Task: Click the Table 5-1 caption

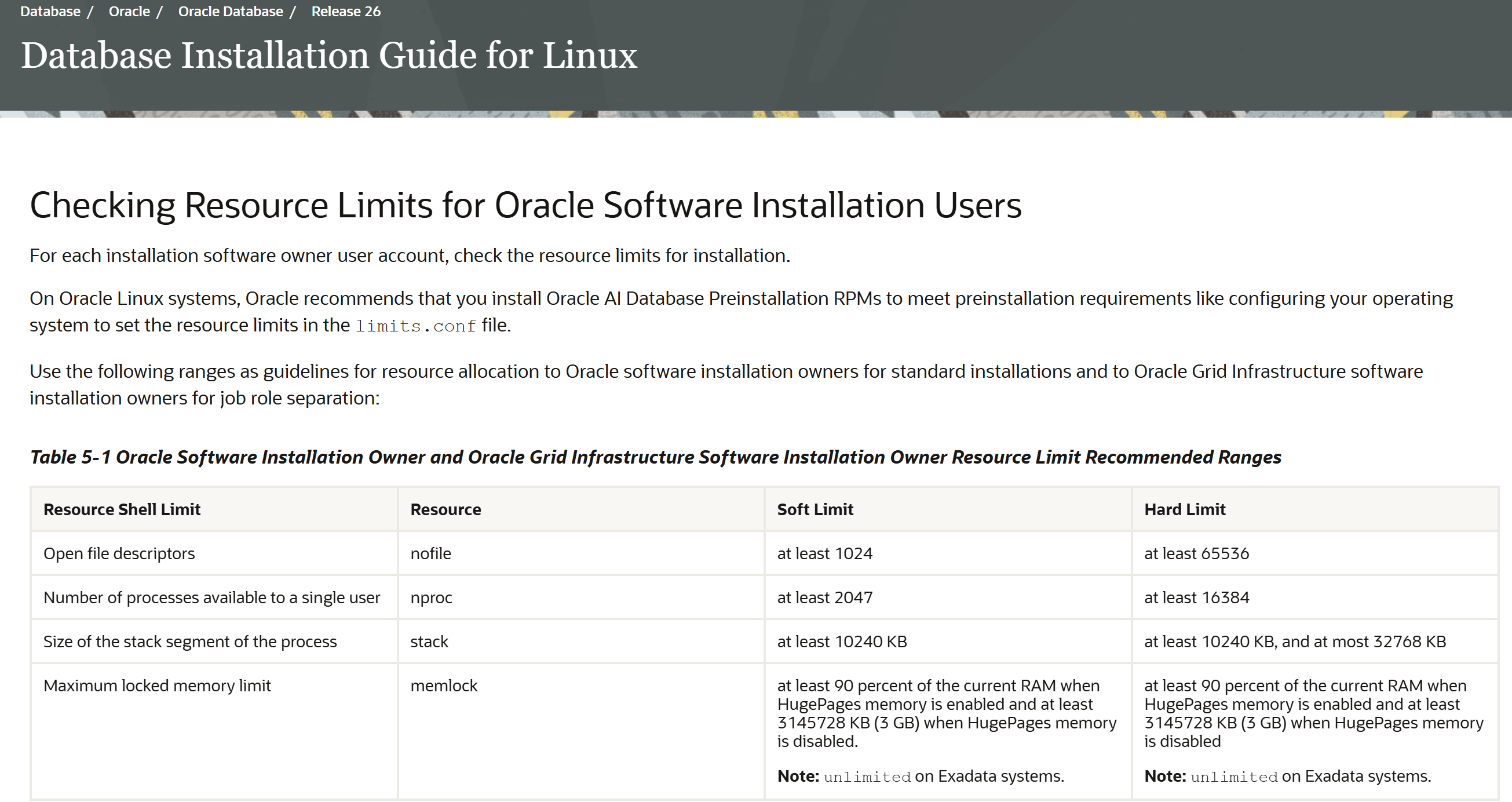Action: pos(655,457)
